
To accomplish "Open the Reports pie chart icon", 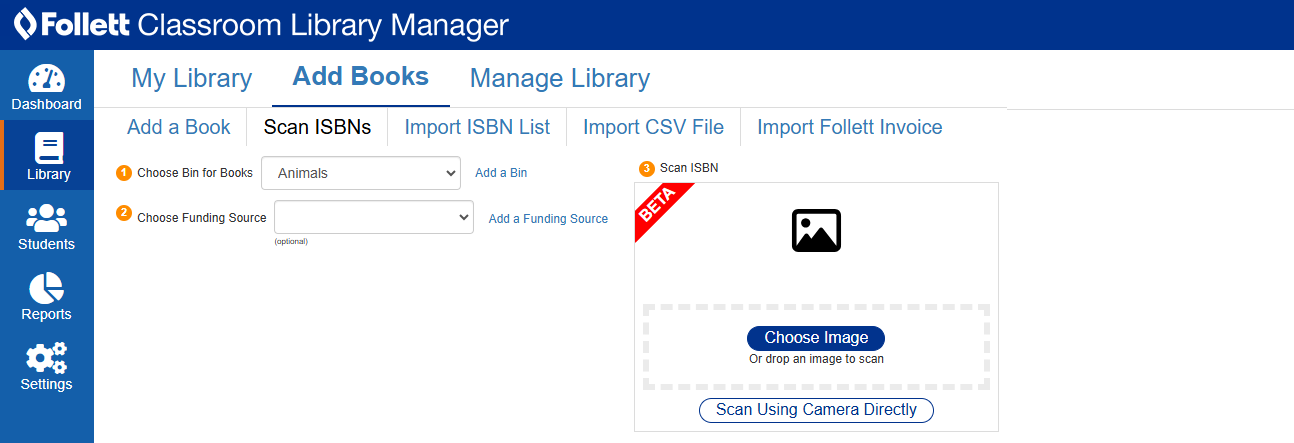I will pos(46,288).
